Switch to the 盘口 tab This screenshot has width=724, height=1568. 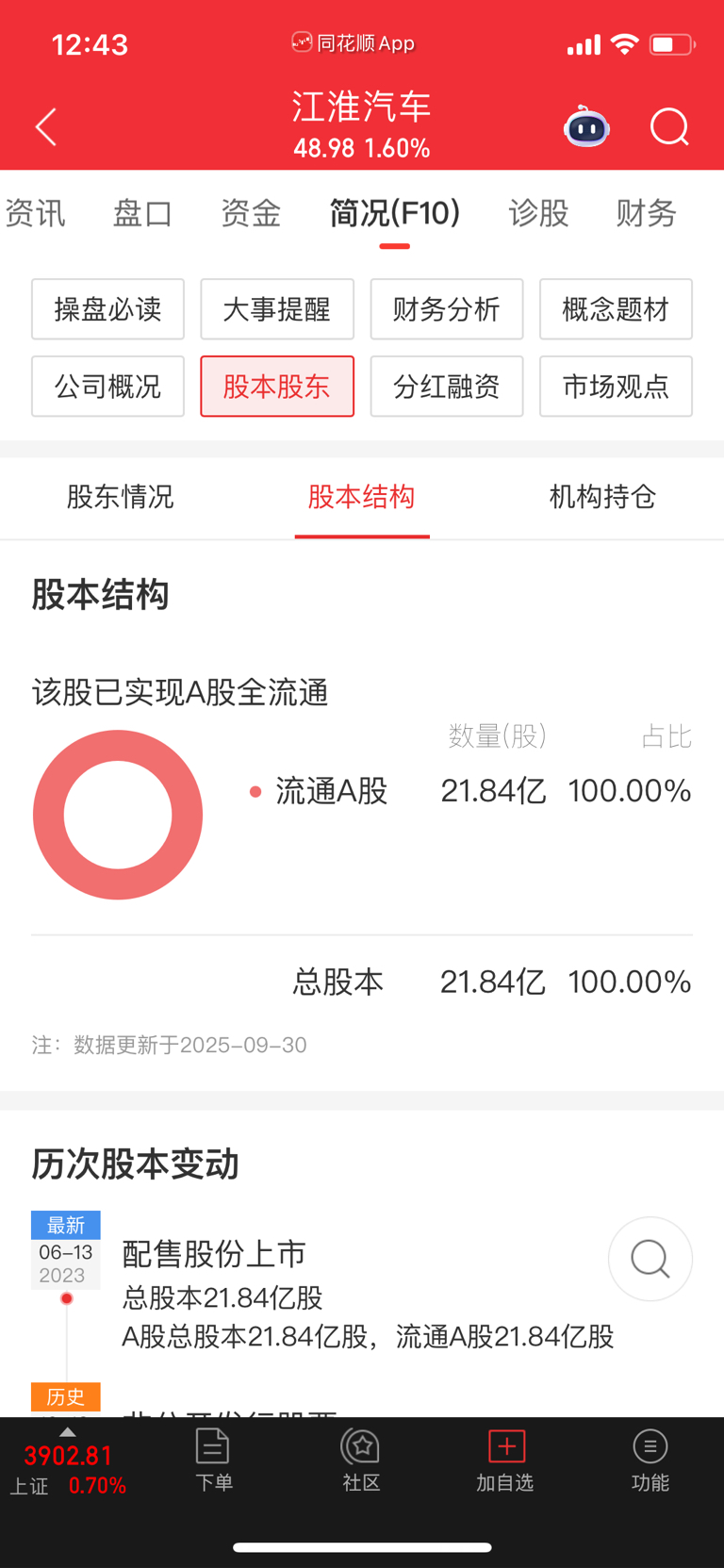(x=142, y=214)
